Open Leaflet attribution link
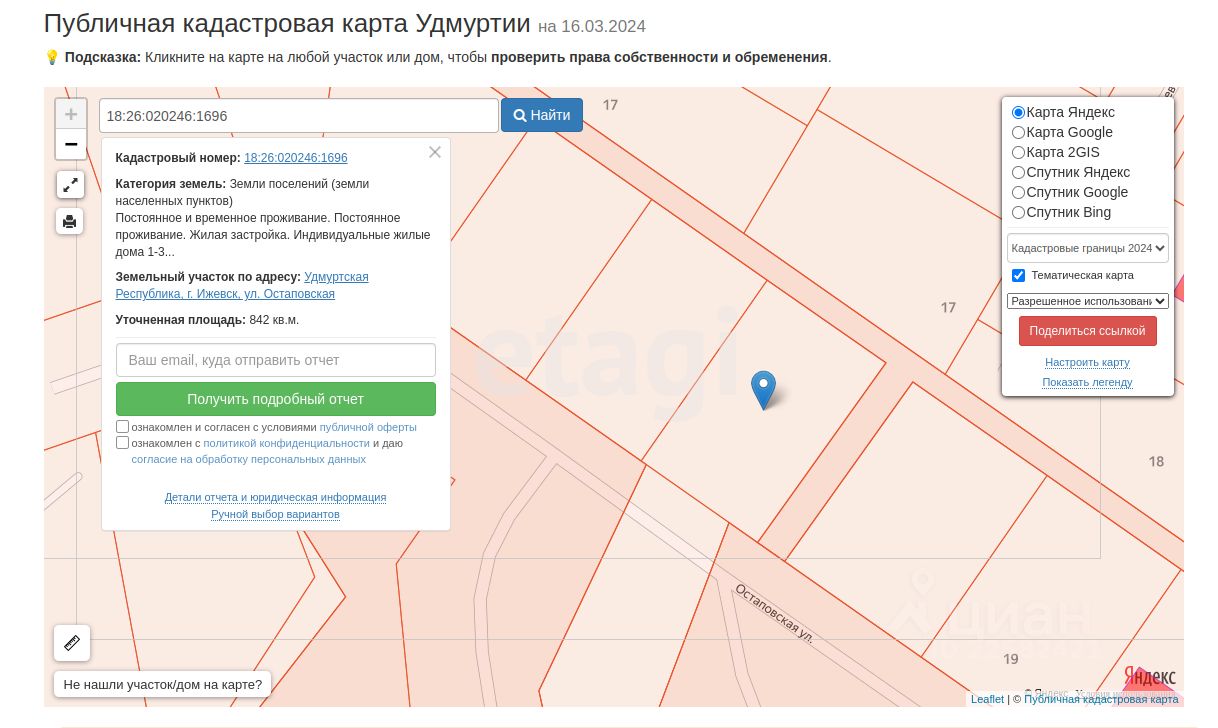 (987, 699)
